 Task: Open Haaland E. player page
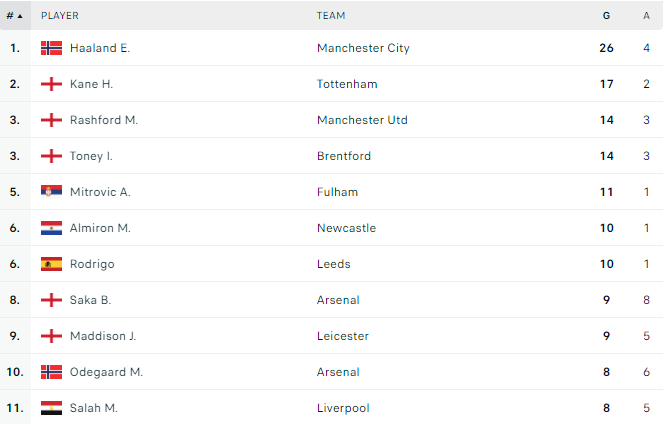(100, 48)
